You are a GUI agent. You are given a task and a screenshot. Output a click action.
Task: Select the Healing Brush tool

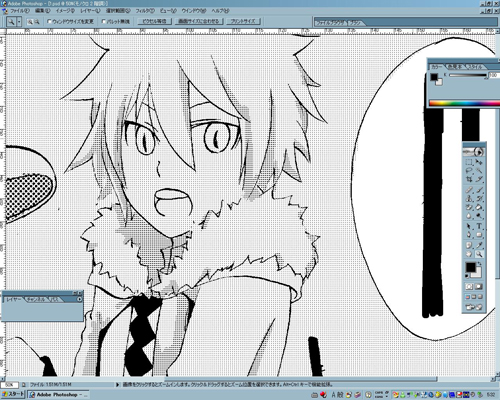click(469, 190)
